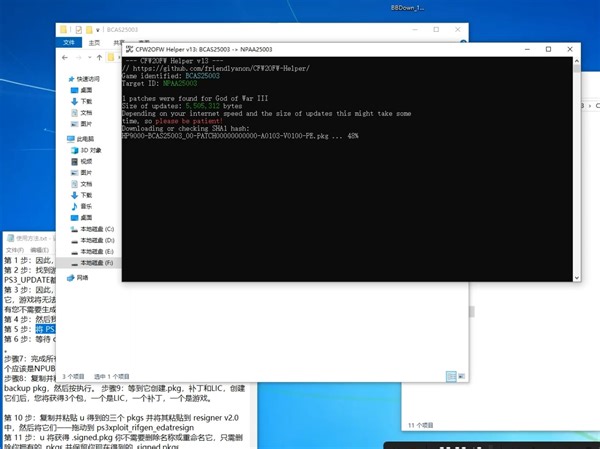This screenshot has width=600, height=449.
Task: Maximize the BCAS25003 Explorer window
Action: tap(436, 29)
